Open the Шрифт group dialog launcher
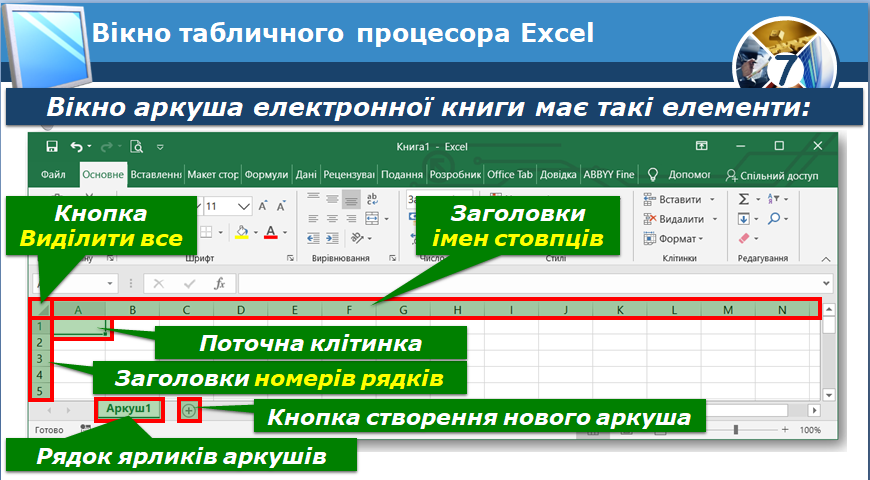Screen dimensions: 870x480 [290, 258]
